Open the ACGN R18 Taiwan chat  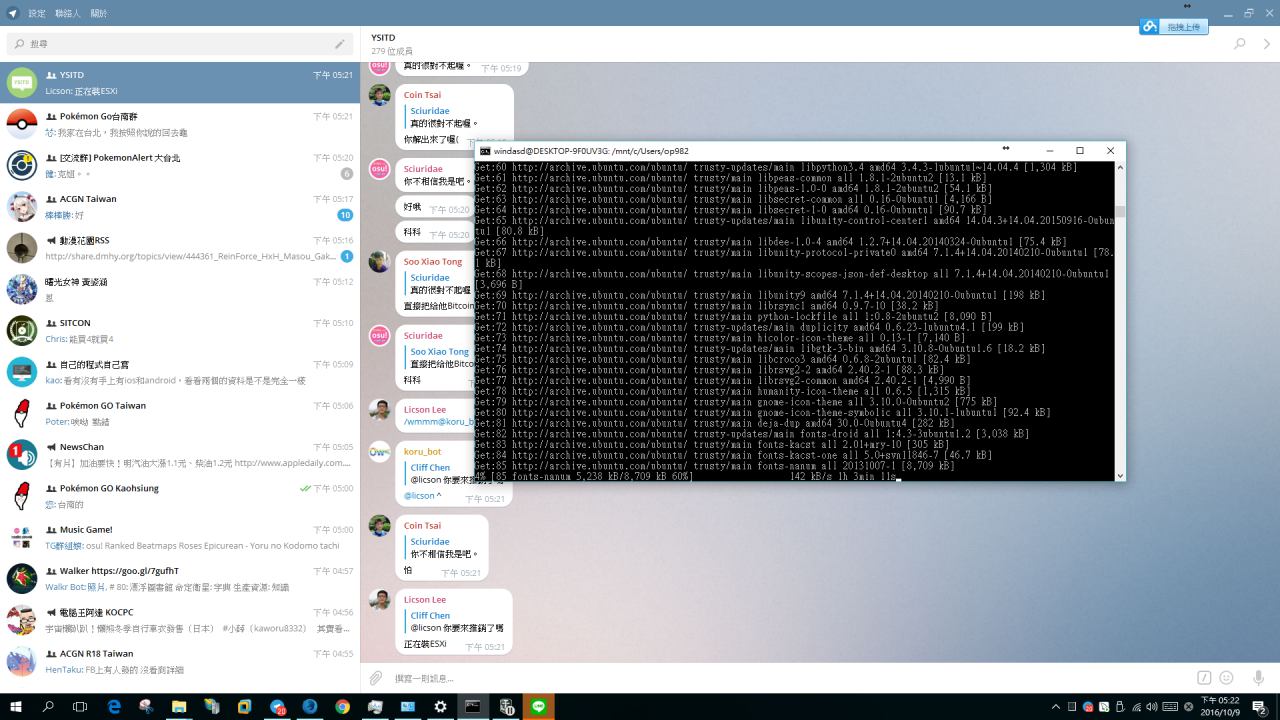[180, 661]
